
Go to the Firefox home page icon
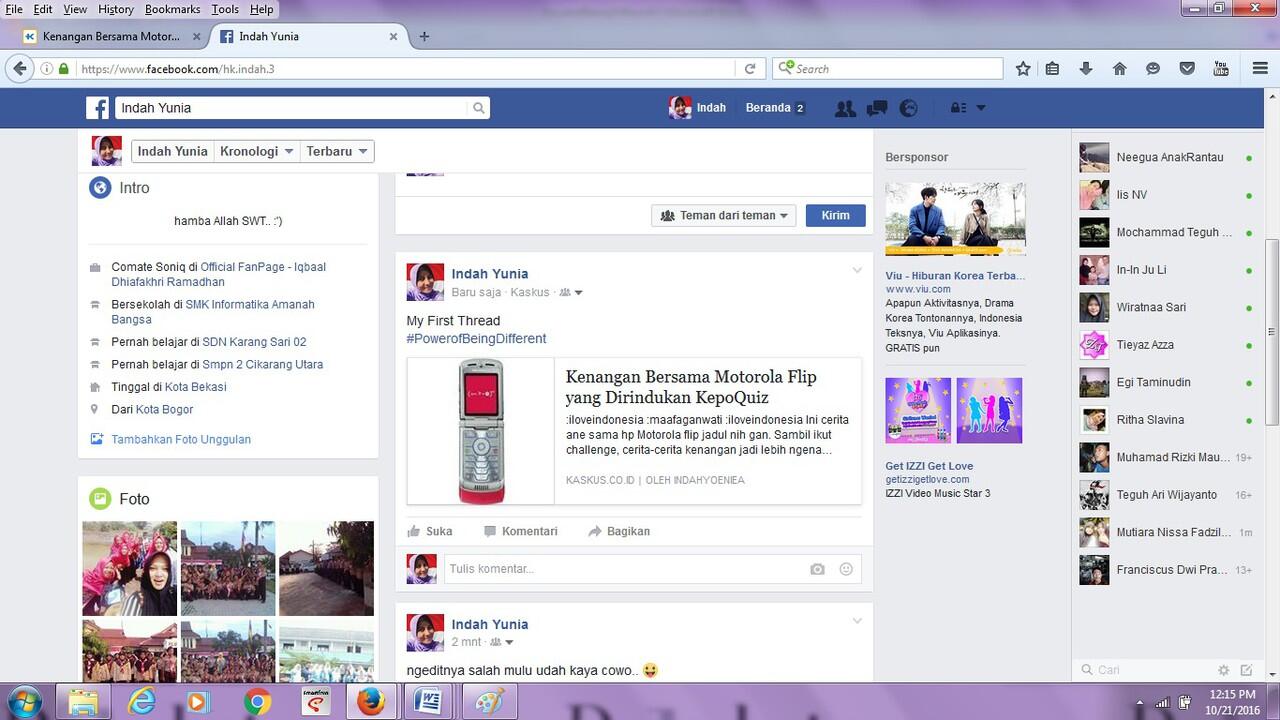point(1120,69)
